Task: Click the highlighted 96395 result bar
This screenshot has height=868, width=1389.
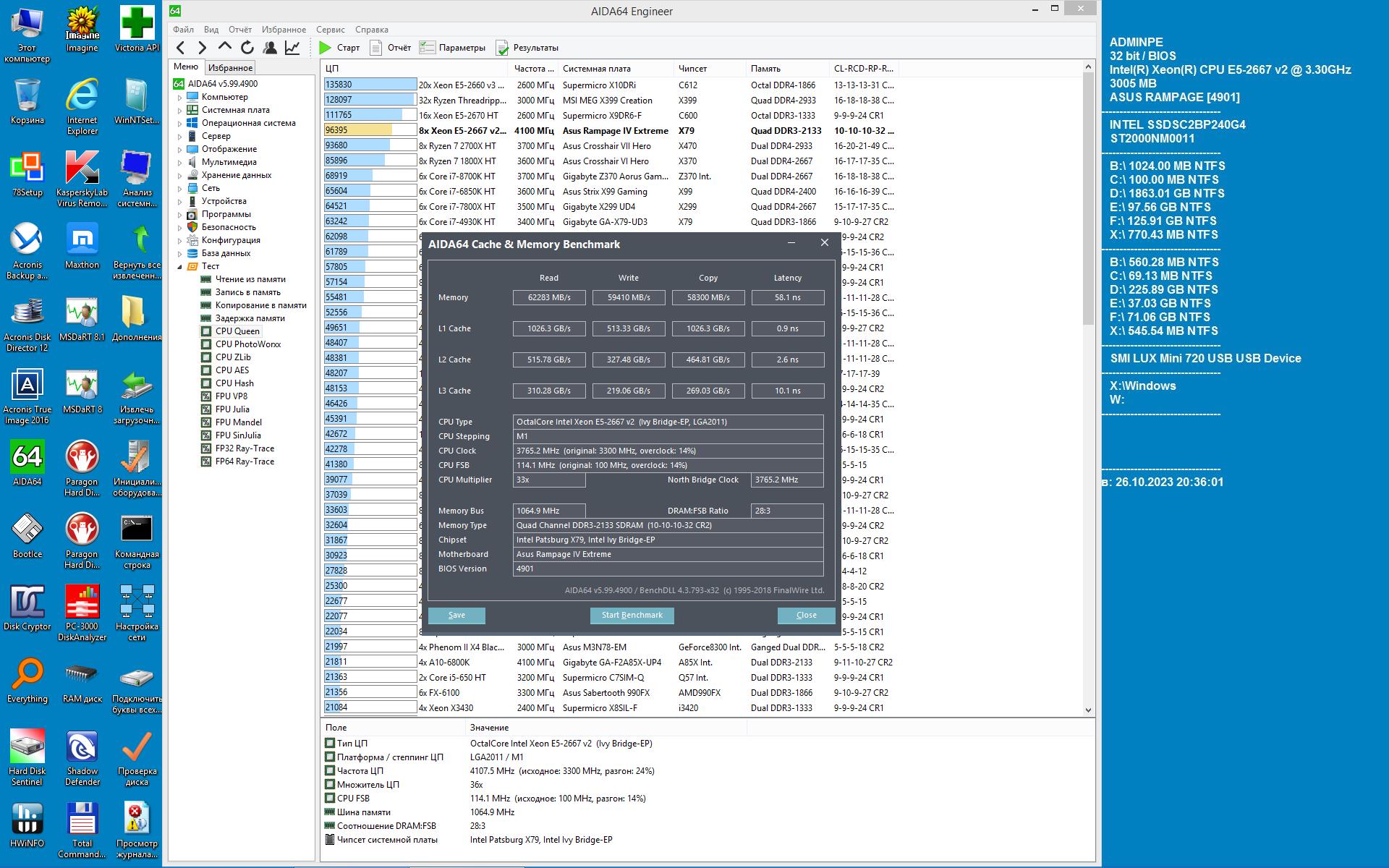Action: coord(370,131)
